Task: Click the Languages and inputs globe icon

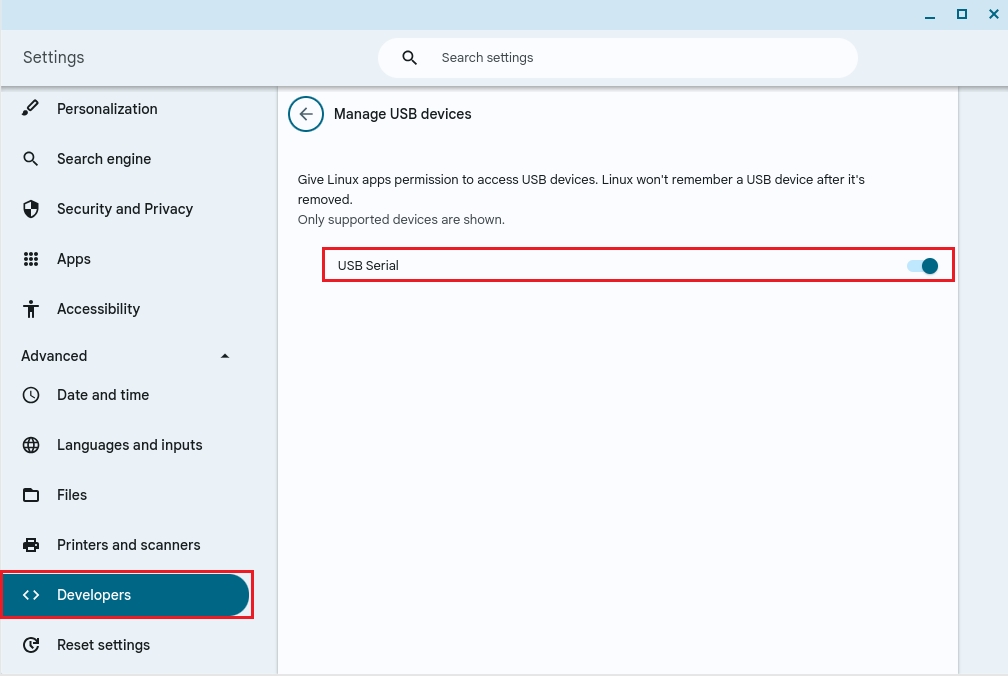Action: pos(31,445)
